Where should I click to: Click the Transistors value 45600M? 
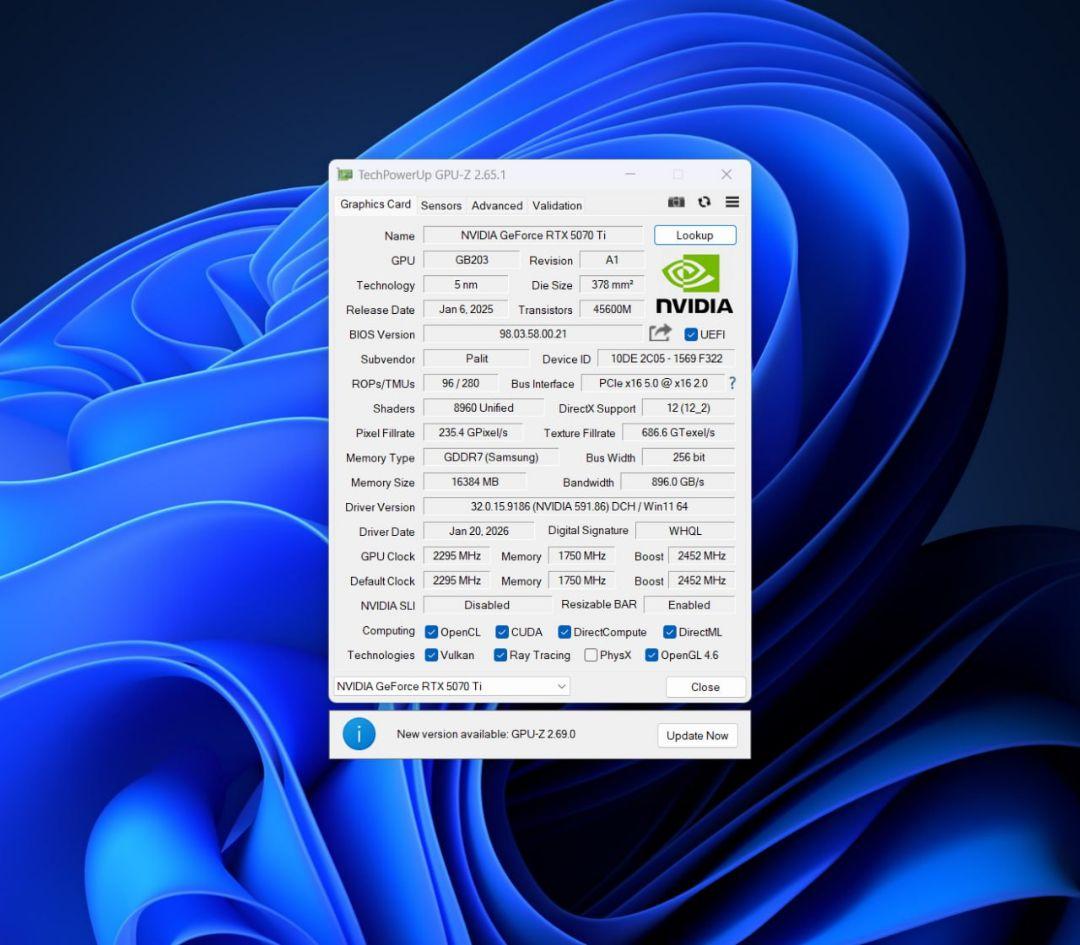click(x=612, y=309)
